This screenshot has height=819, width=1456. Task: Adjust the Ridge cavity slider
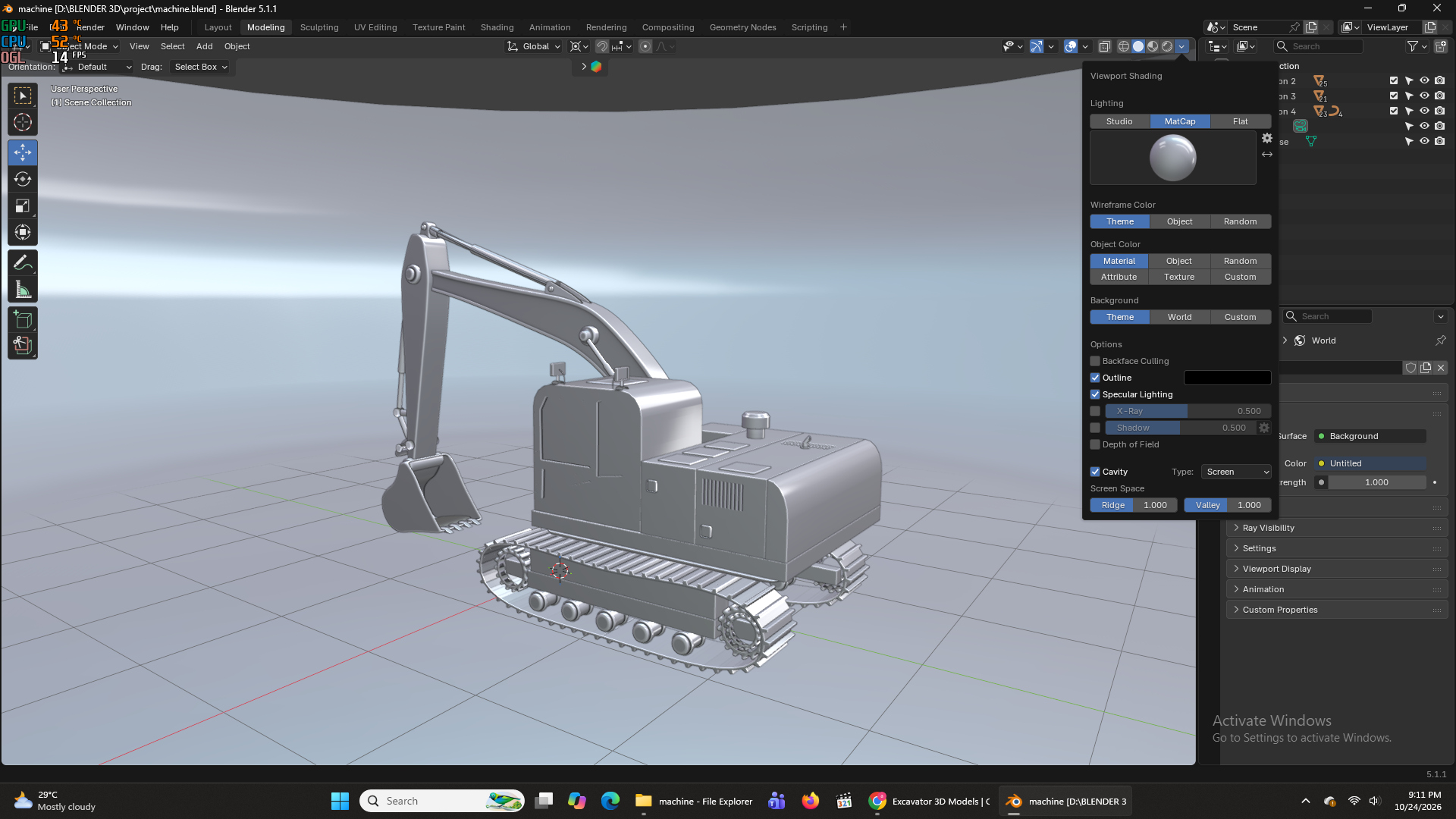point(1134,505)
